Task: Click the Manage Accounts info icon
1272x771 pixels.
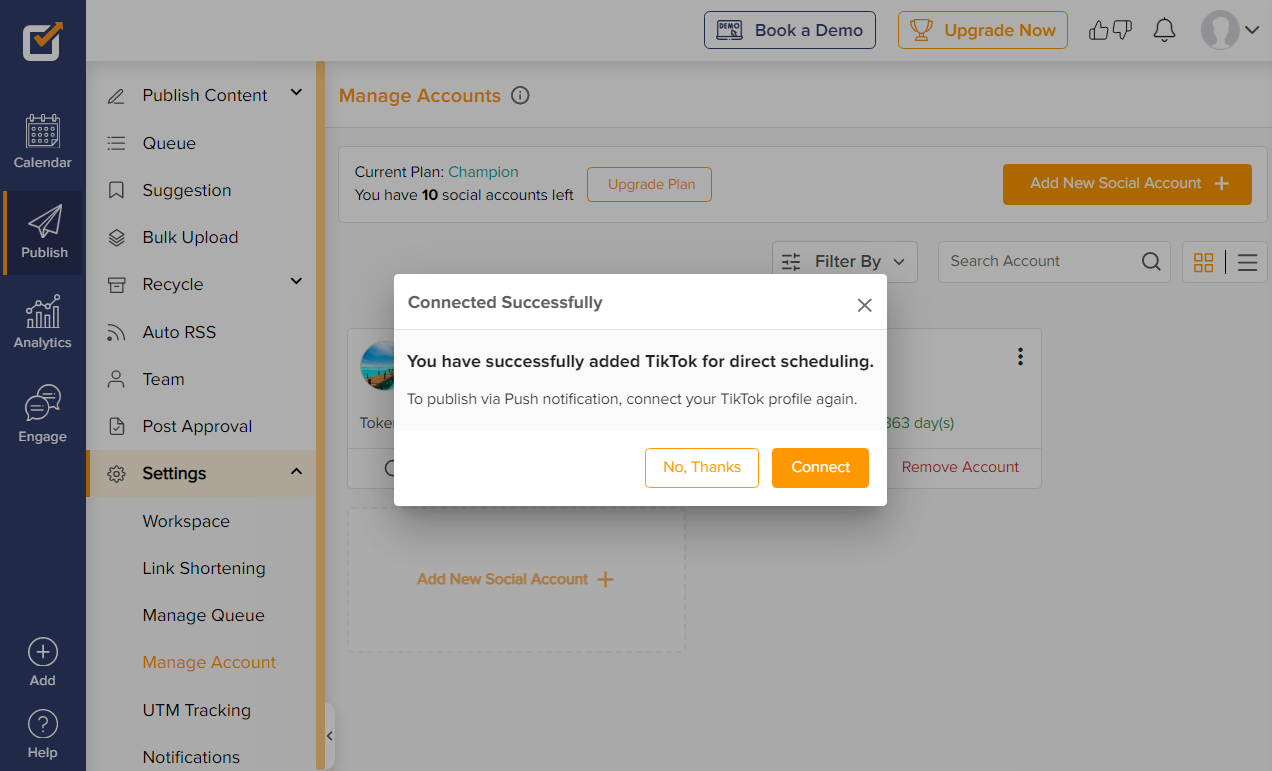Action: click(x=520, y=96)
